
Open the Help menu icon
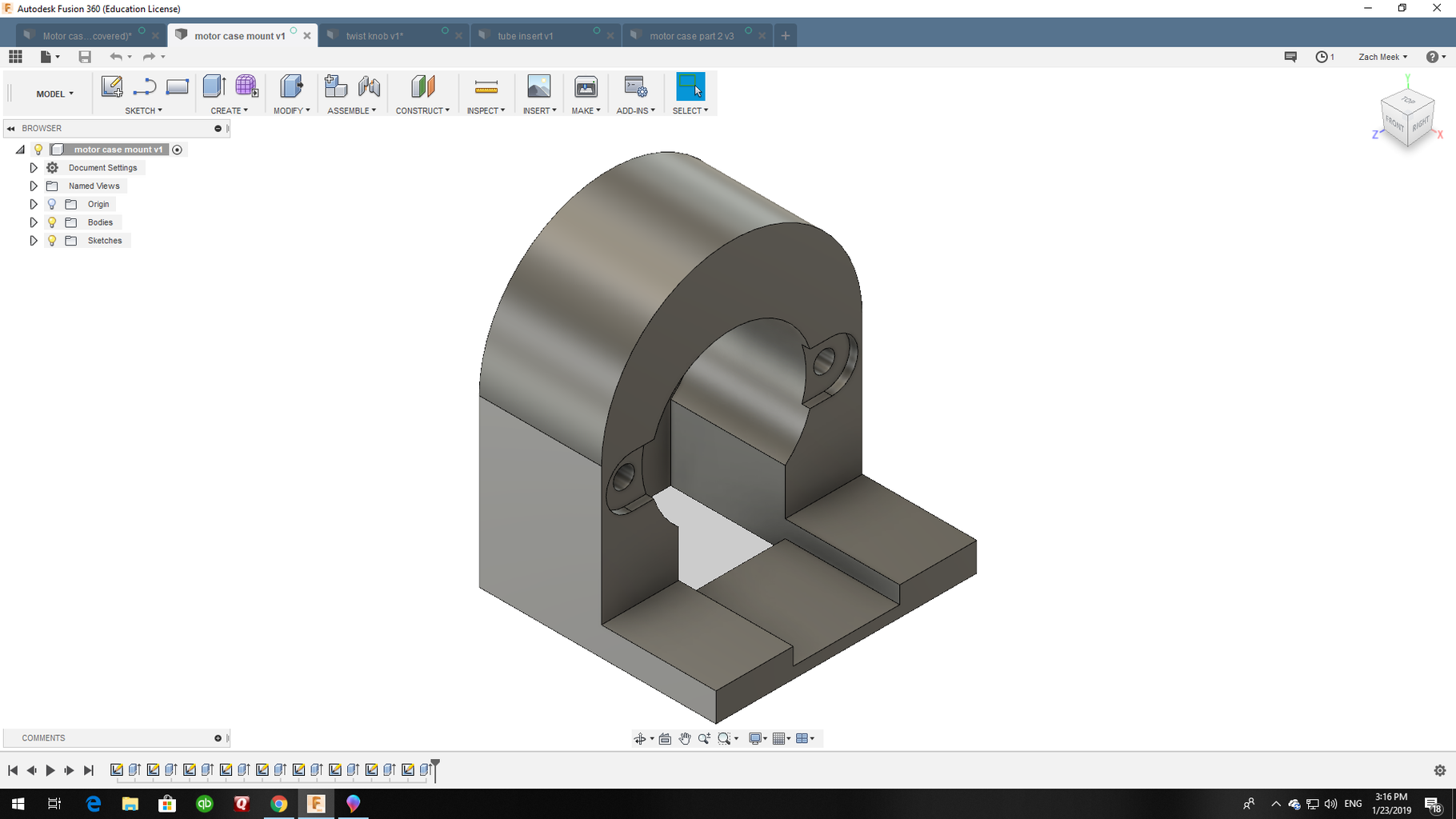click(1432, 57)
